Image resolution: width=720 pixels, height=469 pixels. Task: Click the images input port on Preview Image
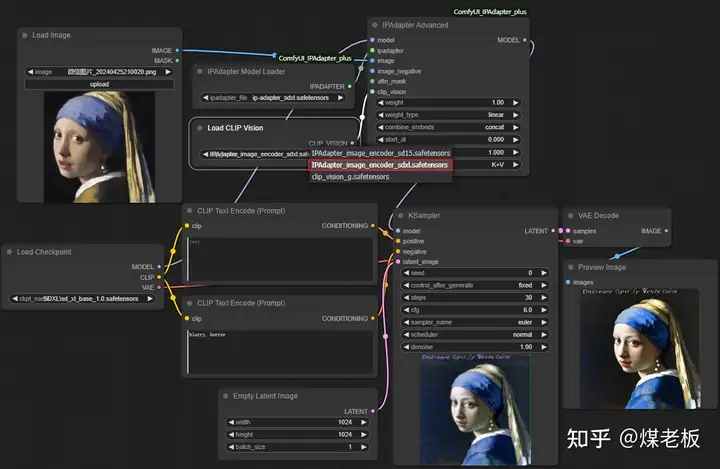click(x=568, y=282)
